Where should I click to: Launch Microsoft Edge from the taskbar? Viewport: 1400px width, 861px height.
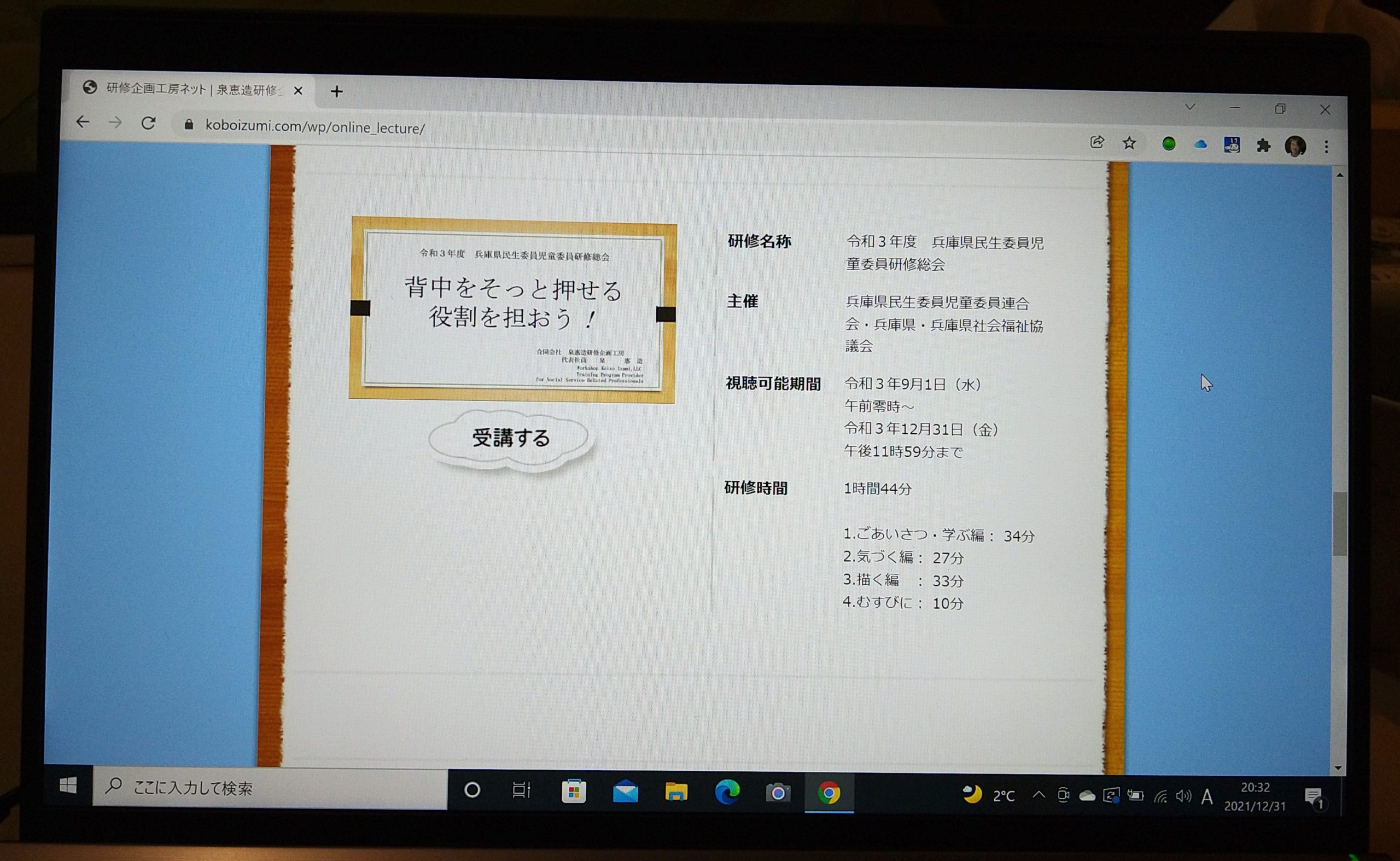[727, 793]
